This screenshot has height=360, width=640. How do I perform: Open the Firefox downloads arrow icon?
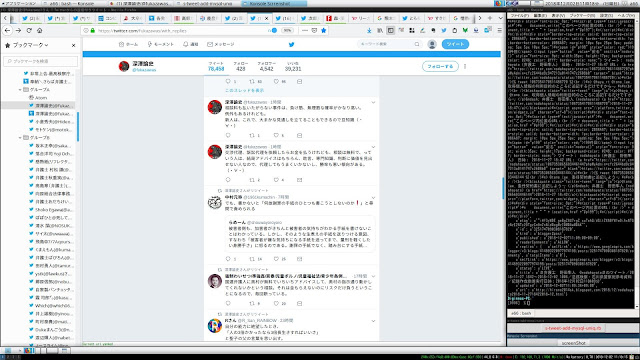click(369, 31)
